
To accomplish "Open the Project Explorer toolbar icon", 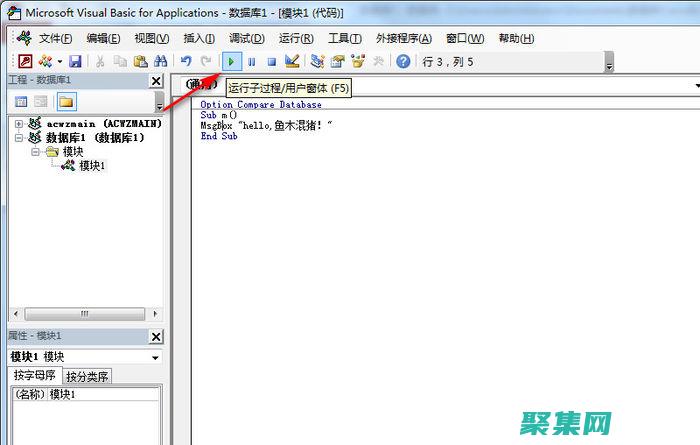I will 317,62.
